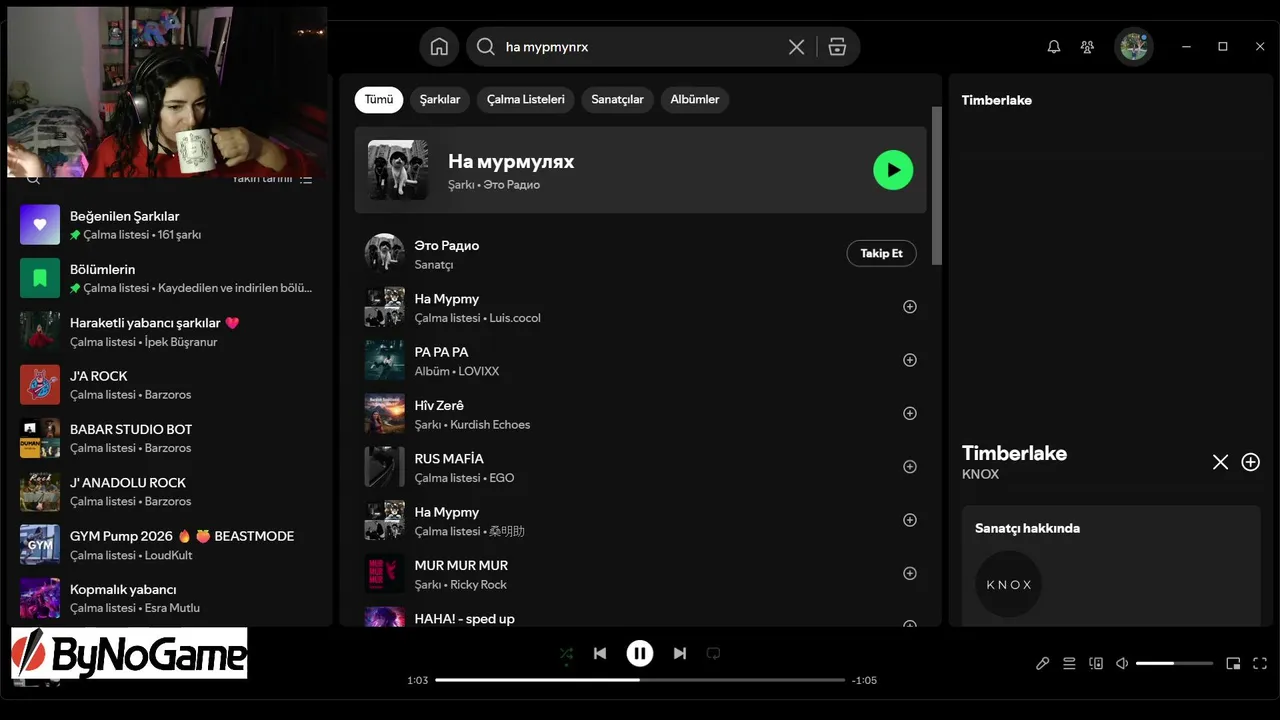Toggle shuffle playback
The height and width of the screenshot is (720, 1280).
click(566, 654)
